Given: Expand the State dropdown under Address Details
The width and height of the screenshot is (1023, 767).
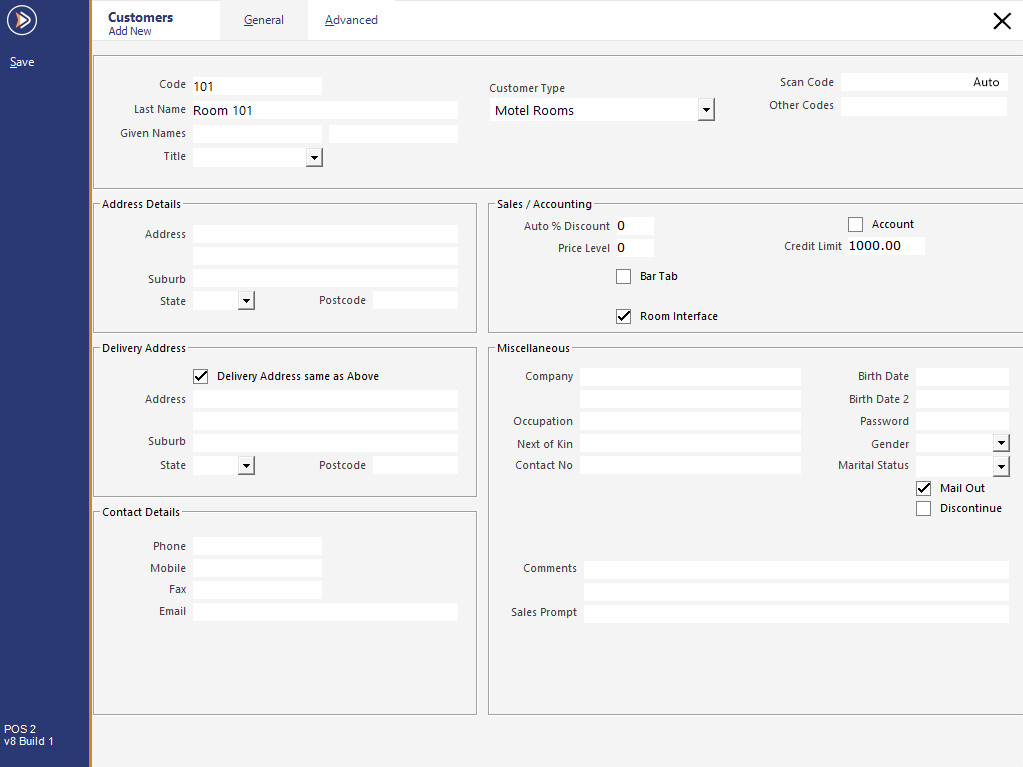Looking at the screenshot, I should (245, 300).
